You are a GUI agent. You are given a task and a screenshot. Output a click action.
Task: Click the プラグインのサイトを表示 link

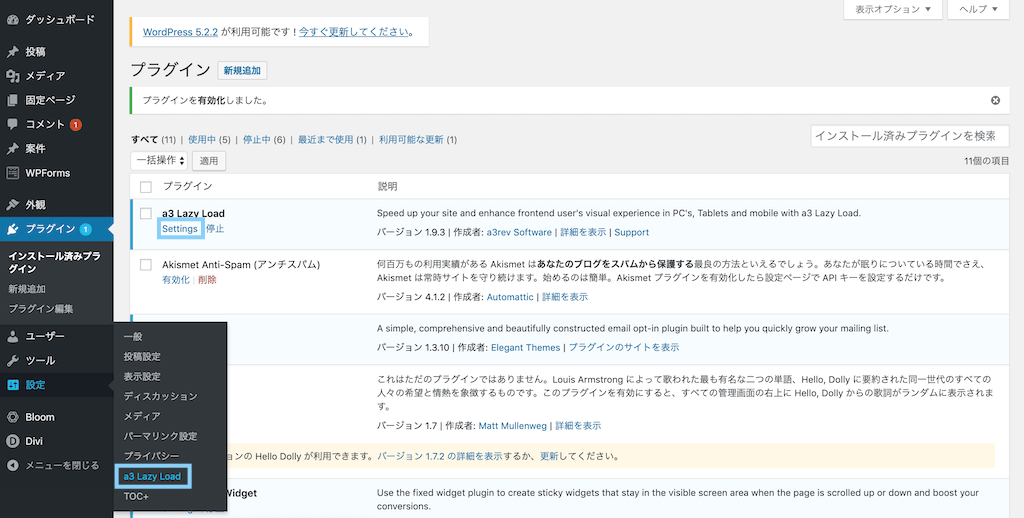point(624,348)
